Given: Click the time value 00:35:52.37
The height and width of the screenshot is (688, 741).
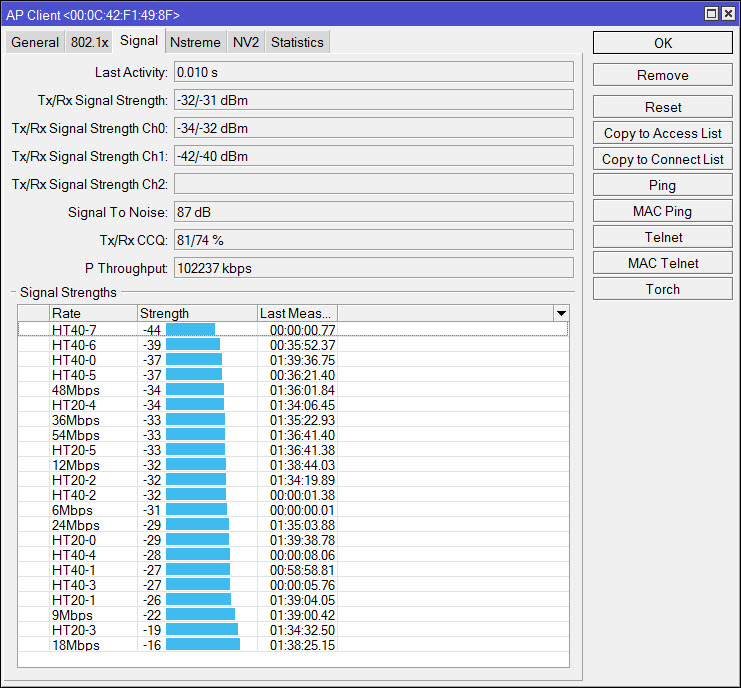Looking at the screenshot, I should [x=302, y=345].
